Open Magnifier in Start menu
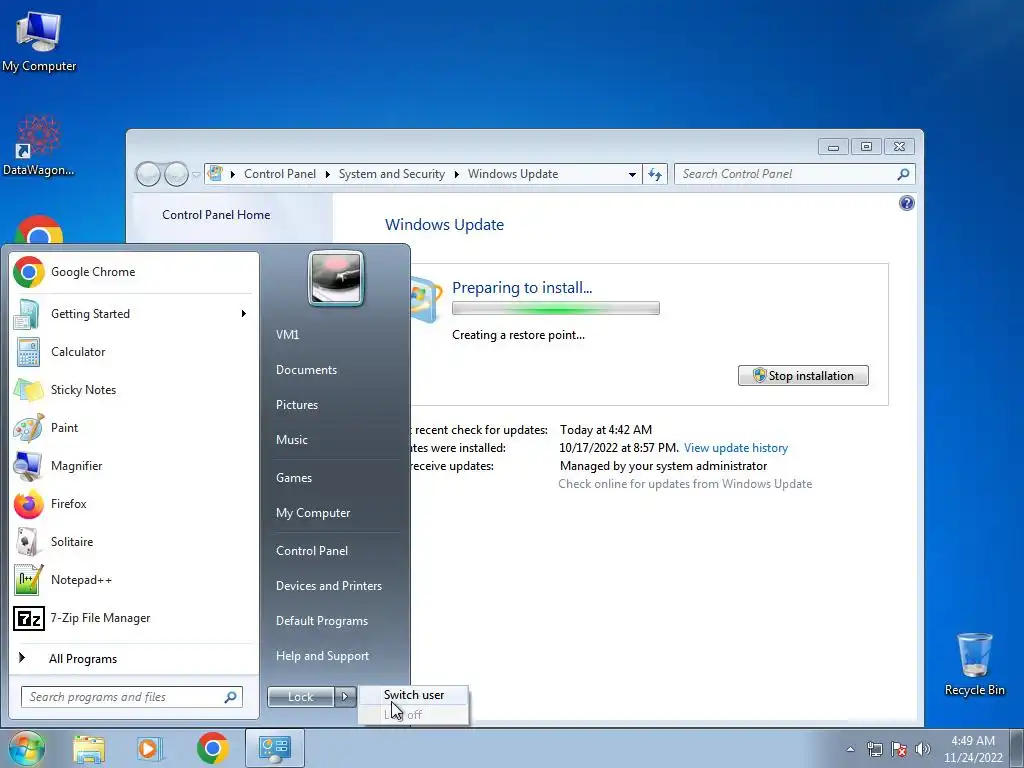 tap(134, 466)
